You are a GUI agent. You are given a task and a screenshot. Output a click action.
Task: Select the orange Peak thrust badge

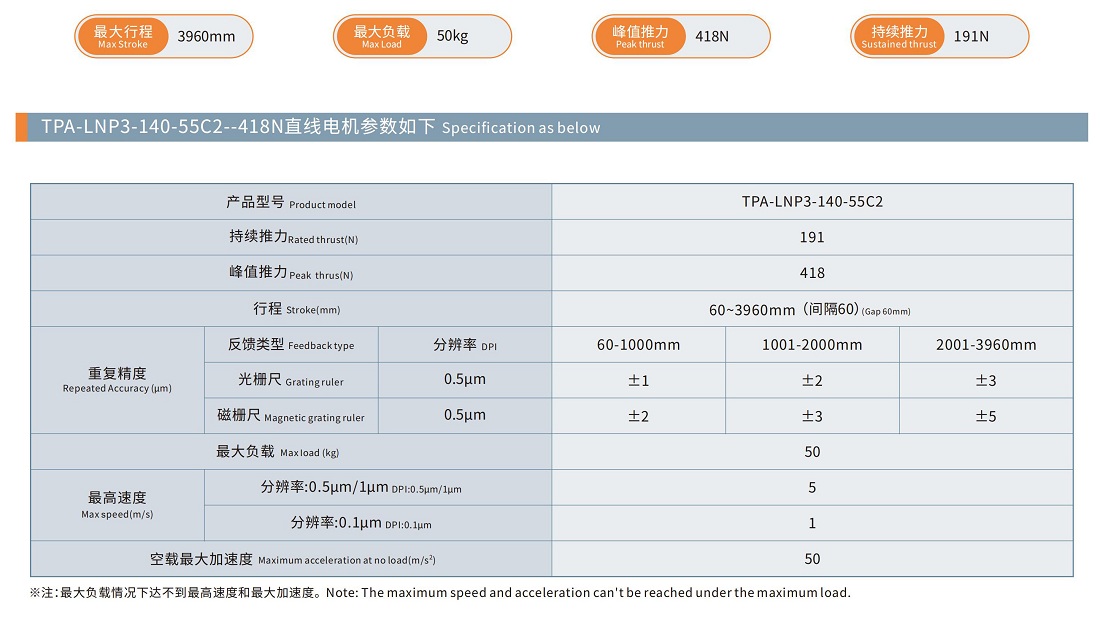click(x=640, y=37)
